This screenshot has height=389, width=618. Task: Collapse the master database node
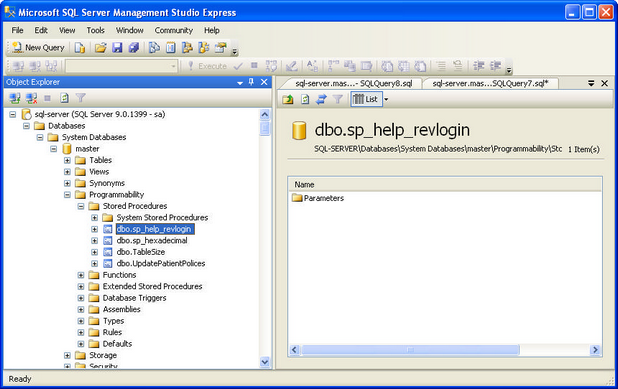click(54, 149)
